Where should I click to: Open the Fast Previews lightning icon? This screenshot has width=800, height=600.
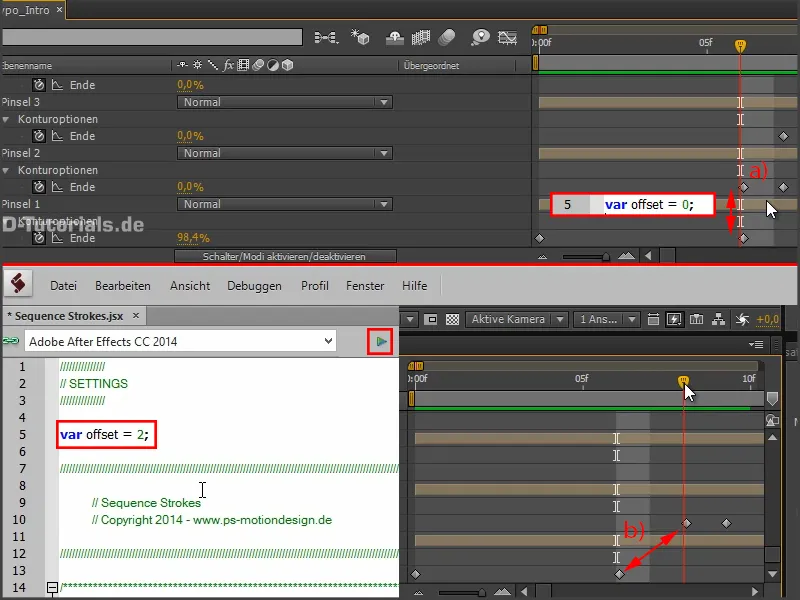[674, 319]
